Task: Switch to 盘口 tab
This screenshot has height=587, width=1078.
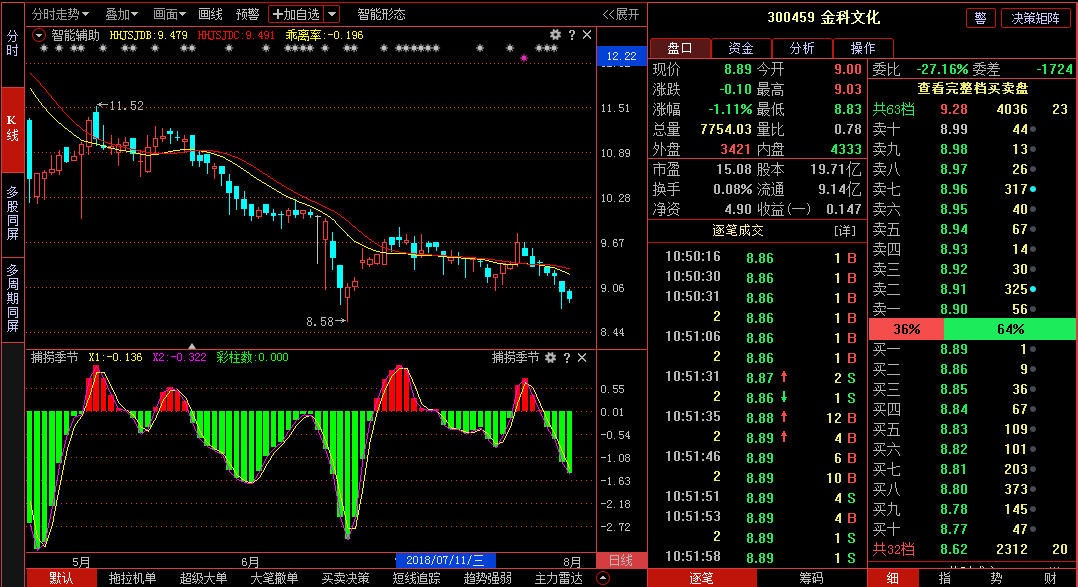Action: (680, 47)
